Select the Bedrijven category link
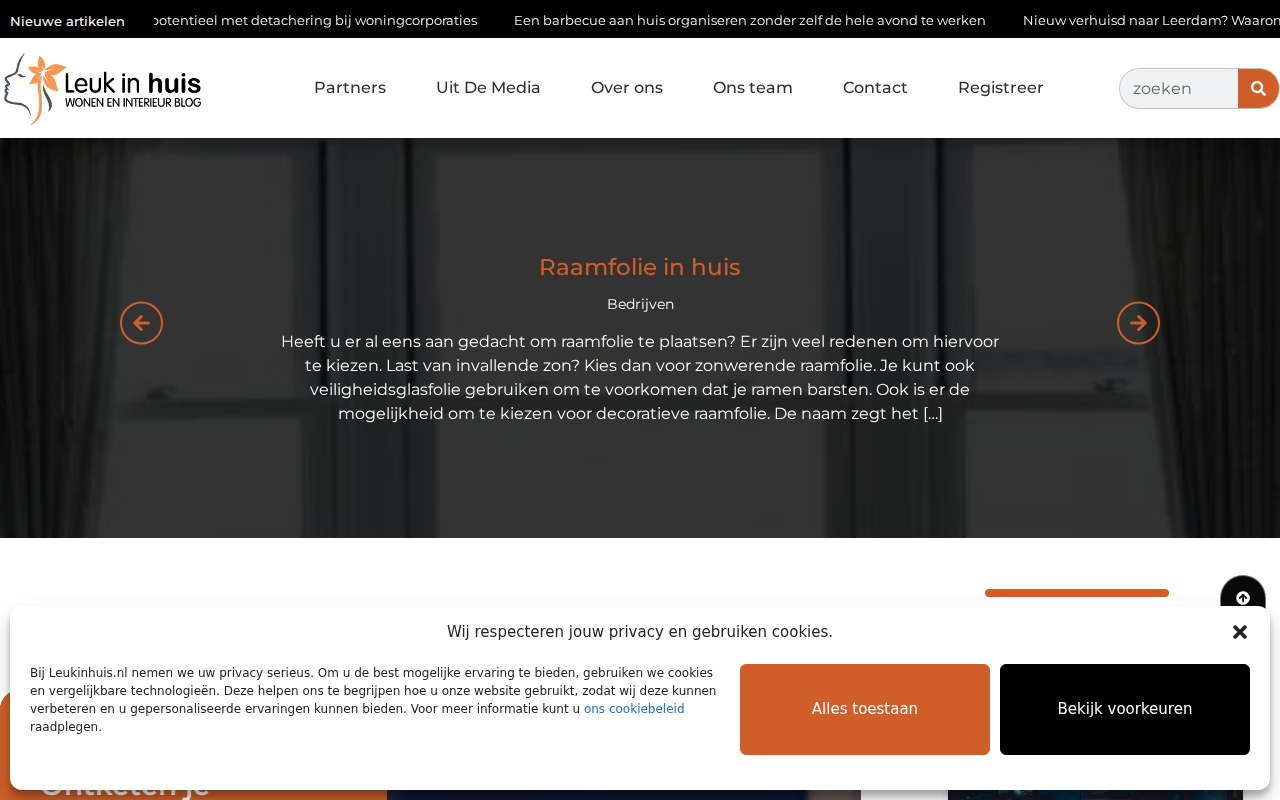The width and height of the screenshot is (1280, 800). 641,304
